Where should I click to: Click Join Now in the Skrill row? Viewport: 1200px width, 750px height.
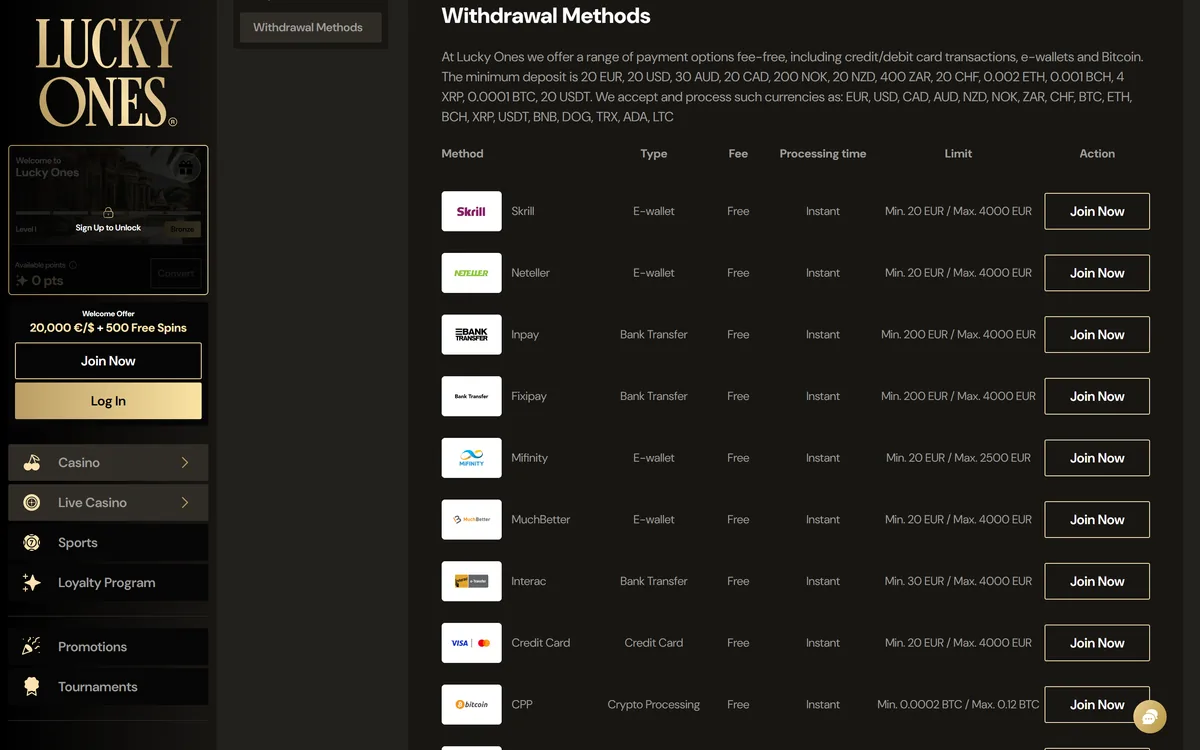tap(1097, 211)
